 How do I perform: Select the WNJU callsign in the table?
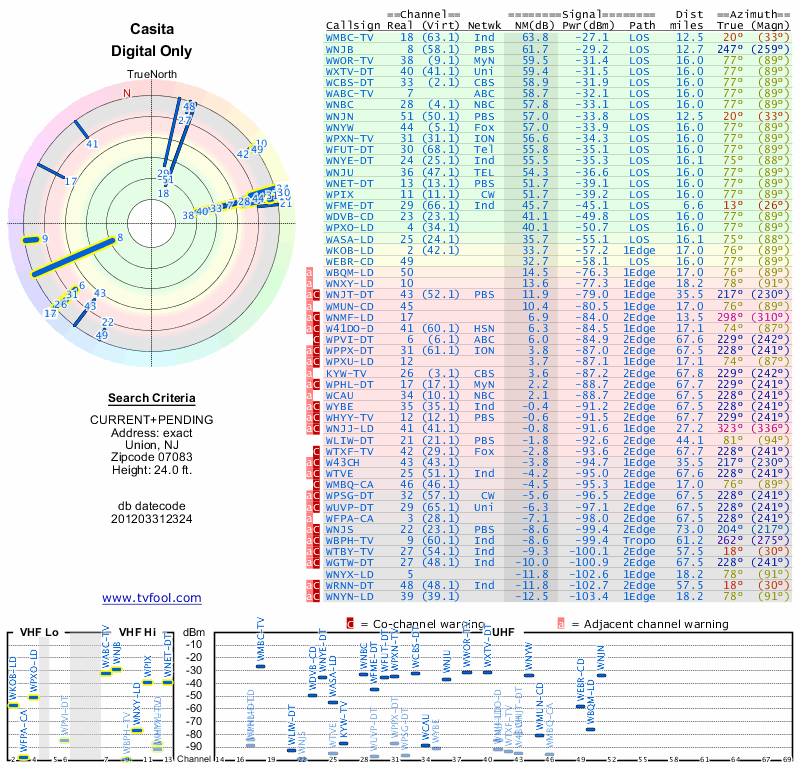(339, 172)
